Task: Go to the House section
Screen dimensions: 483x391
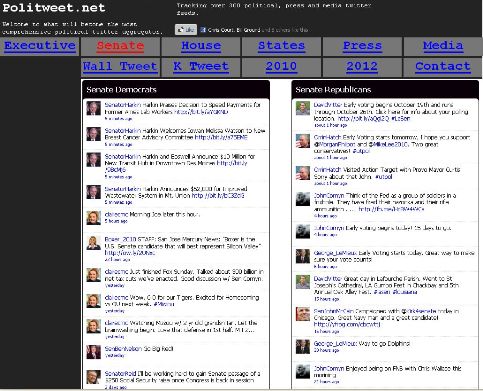Action: click(201, 46)
